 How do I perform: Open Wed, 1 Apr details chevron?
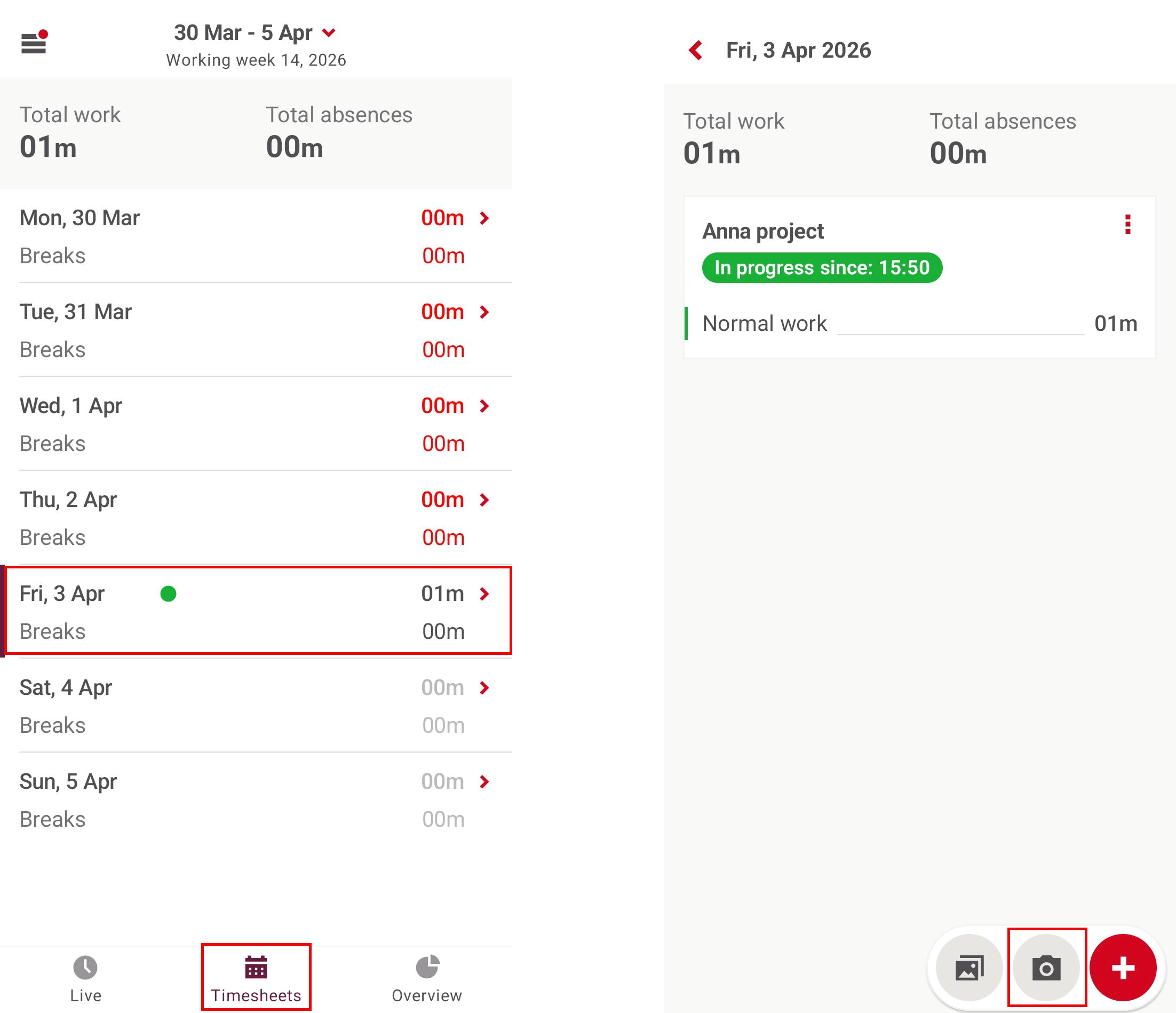[x=484, y=406]
